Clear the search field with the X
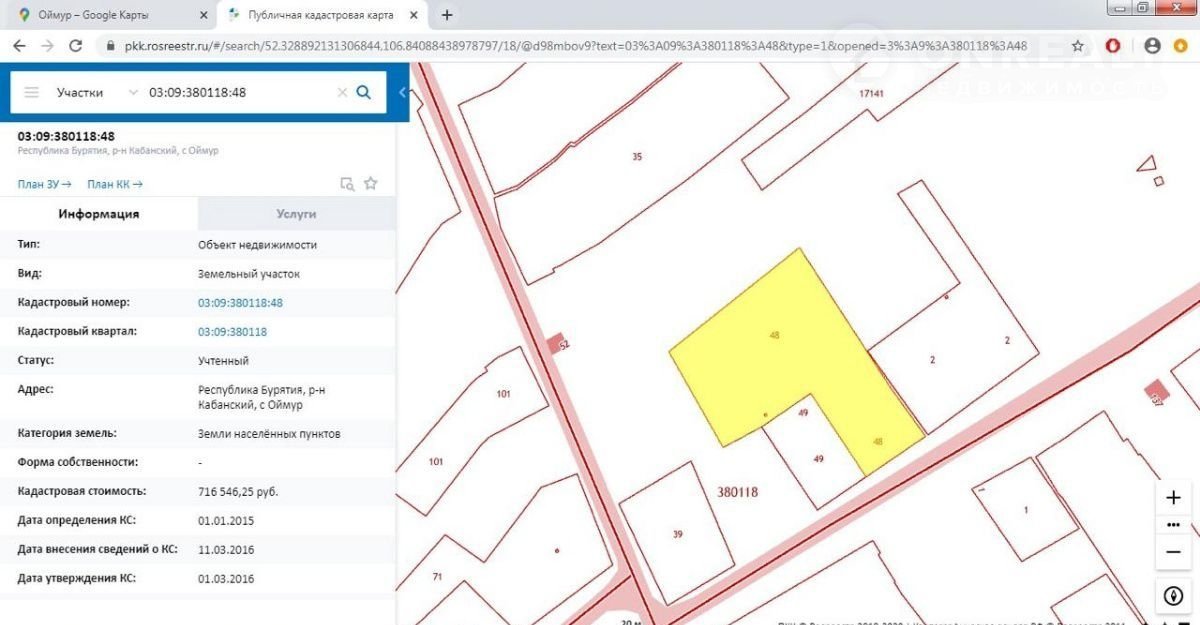This screenshot has width=1200, height=625. [342, 92]
